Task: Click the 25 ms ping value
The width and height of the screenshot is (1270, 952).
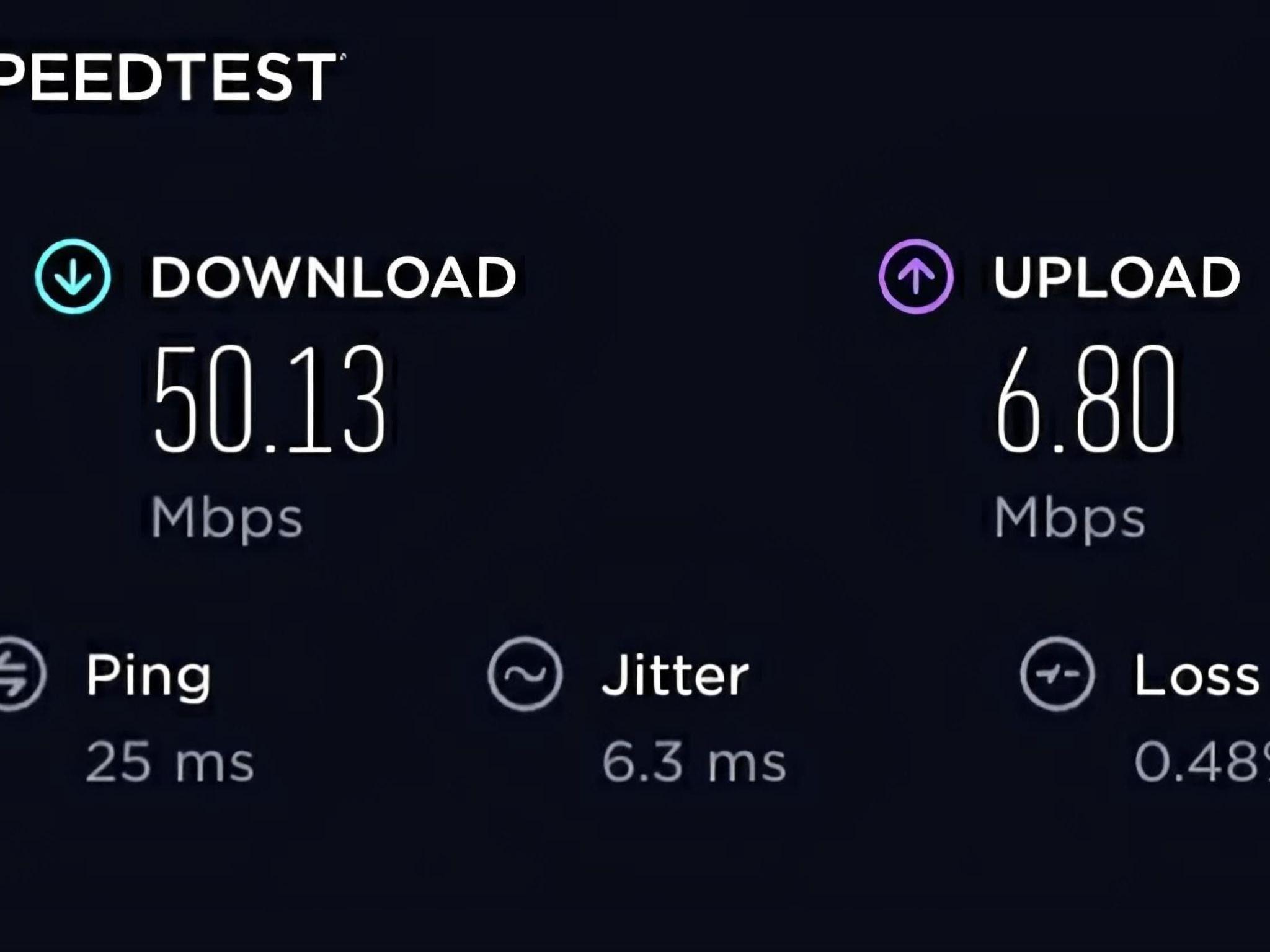Action: 170,762
